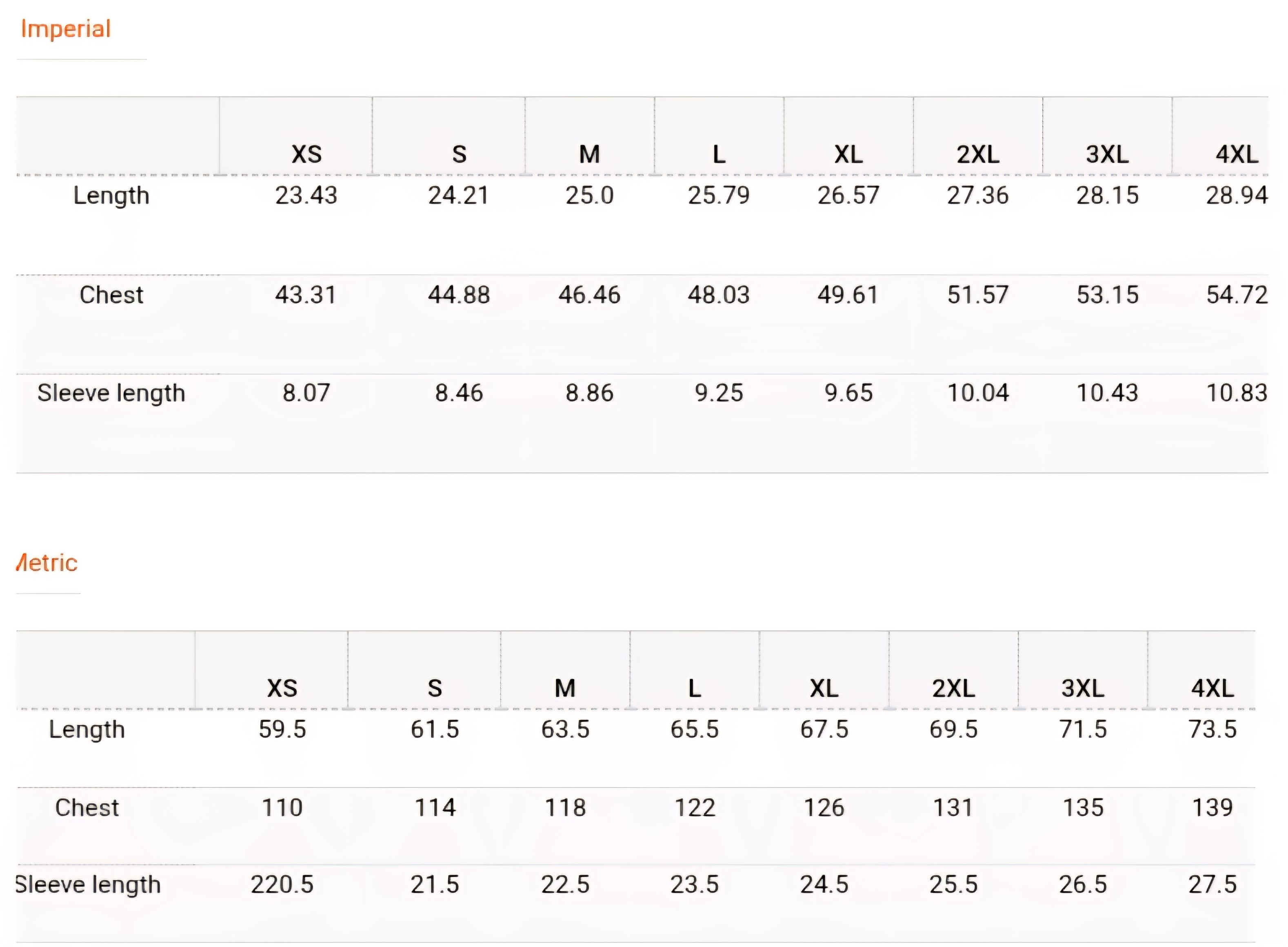Viewport: 1288px width, 947px height.
Task: Select the 220.5 sleeve length value
Action: [x=282, y=885]
